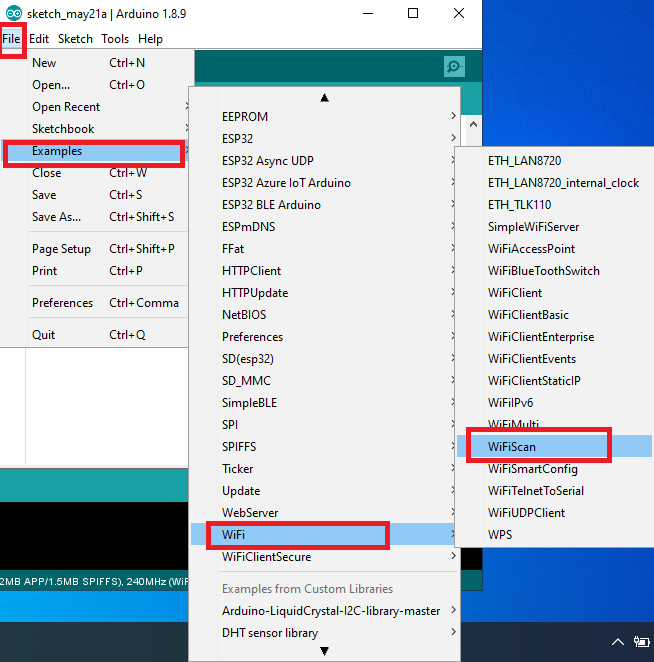Open WiFiSmartConfig example
This screenshot has width=654, height=662.
pyautogui.click(x=555, y=469)
